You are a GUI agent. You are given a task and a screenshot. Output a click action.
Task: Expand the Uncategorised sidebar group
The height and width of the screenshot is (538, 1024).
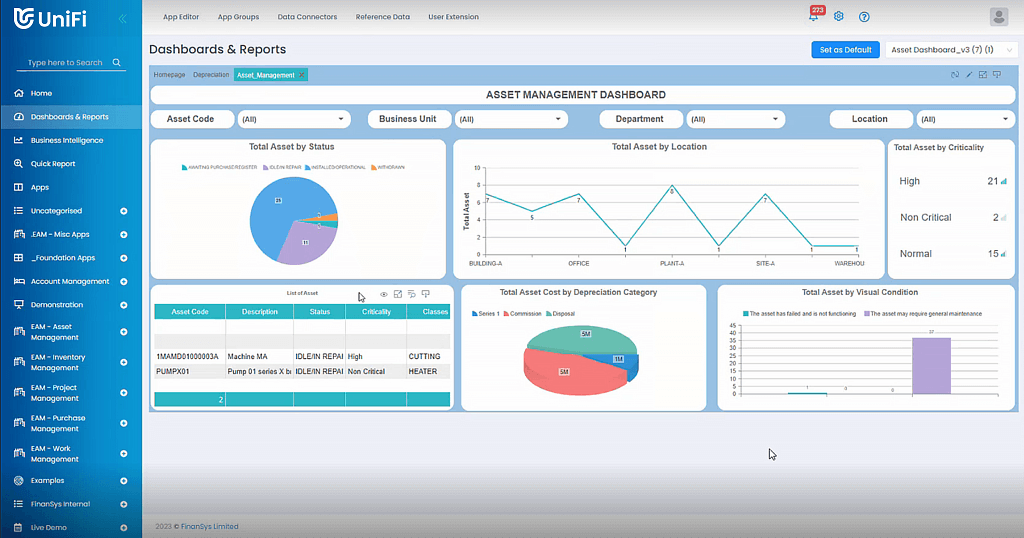click(124, 211)
